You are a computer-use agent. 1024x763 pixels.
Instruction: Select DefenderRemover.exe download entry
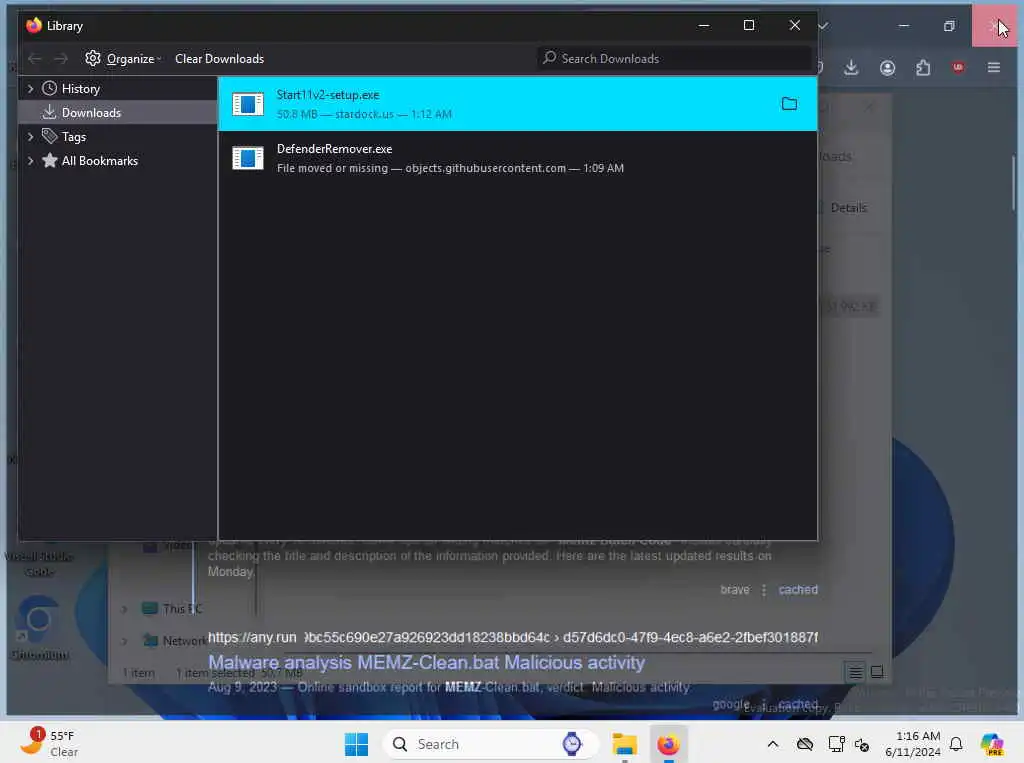(x=517, y=158)
